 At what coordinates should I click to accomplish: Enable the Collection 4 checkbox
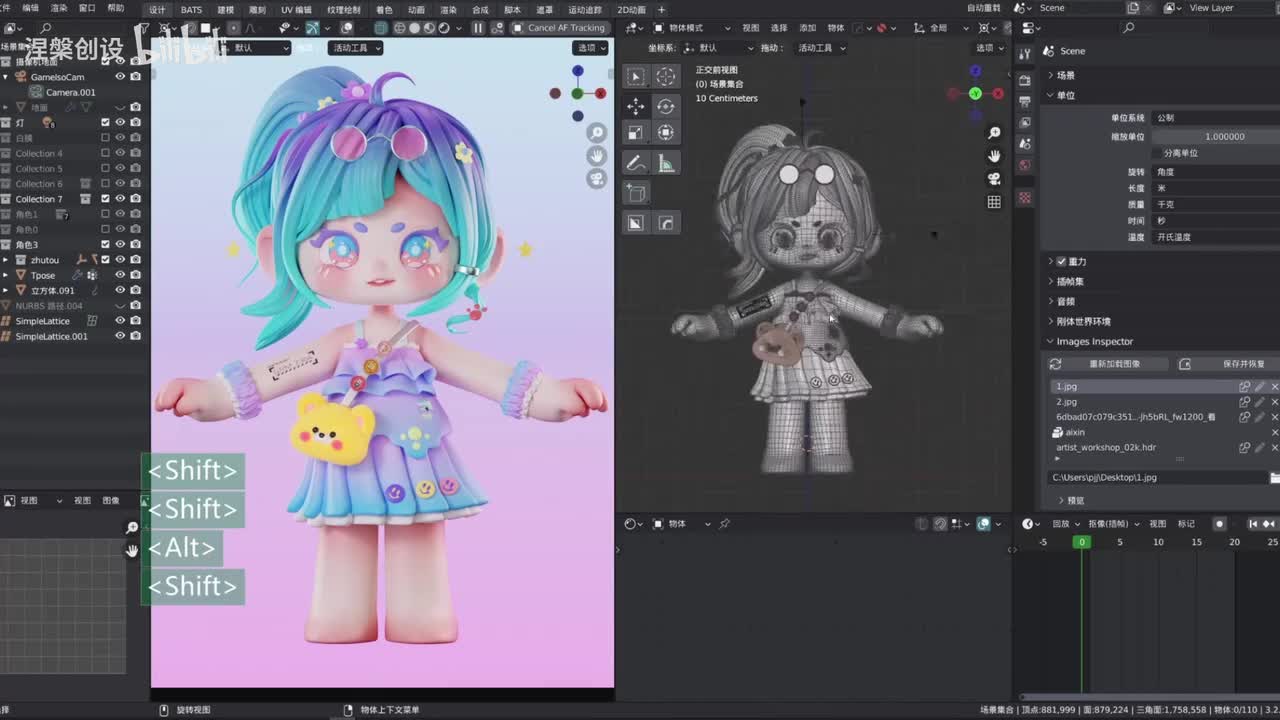tap(105, 153)
